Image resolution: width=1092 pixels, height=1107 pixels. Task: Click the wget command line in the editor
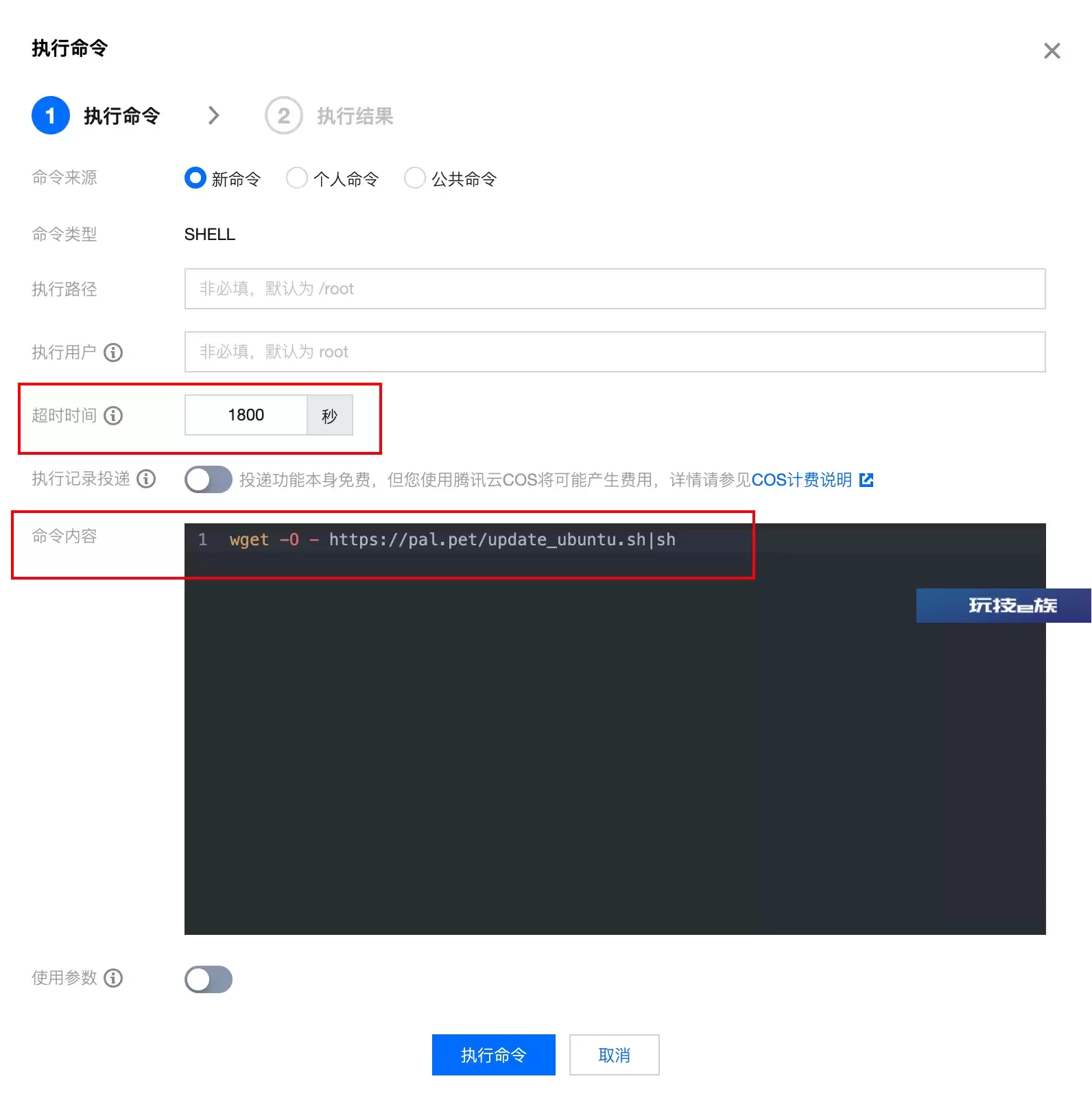(x=453, y=540)
